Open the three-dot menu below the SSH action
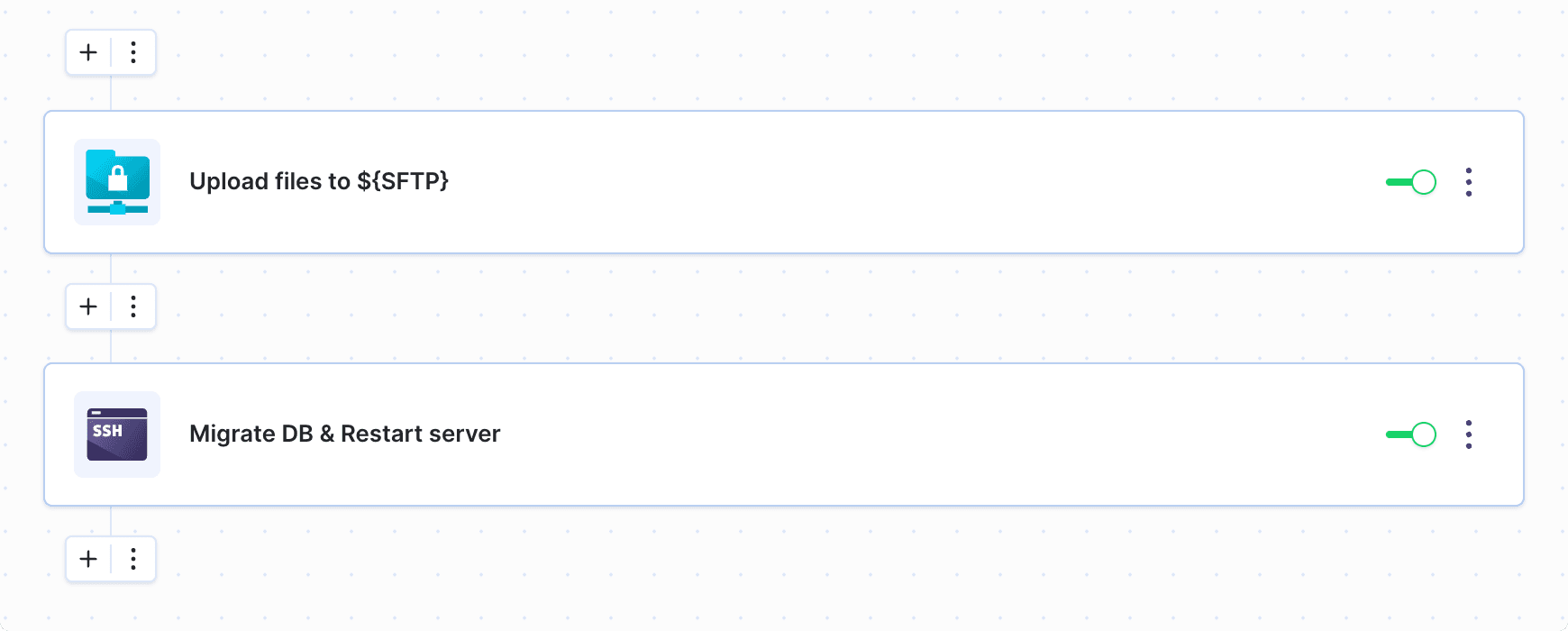The height and width of the screenshot is (631, 1568). point(133,559)
